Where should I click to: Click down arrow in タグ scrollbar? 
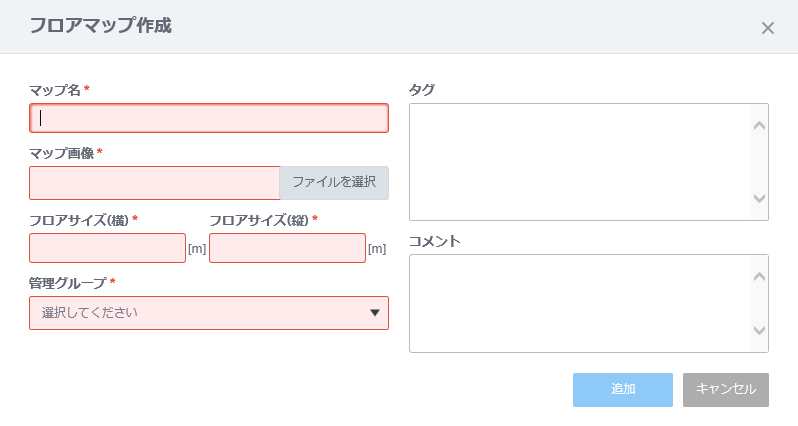coord(759,198)
